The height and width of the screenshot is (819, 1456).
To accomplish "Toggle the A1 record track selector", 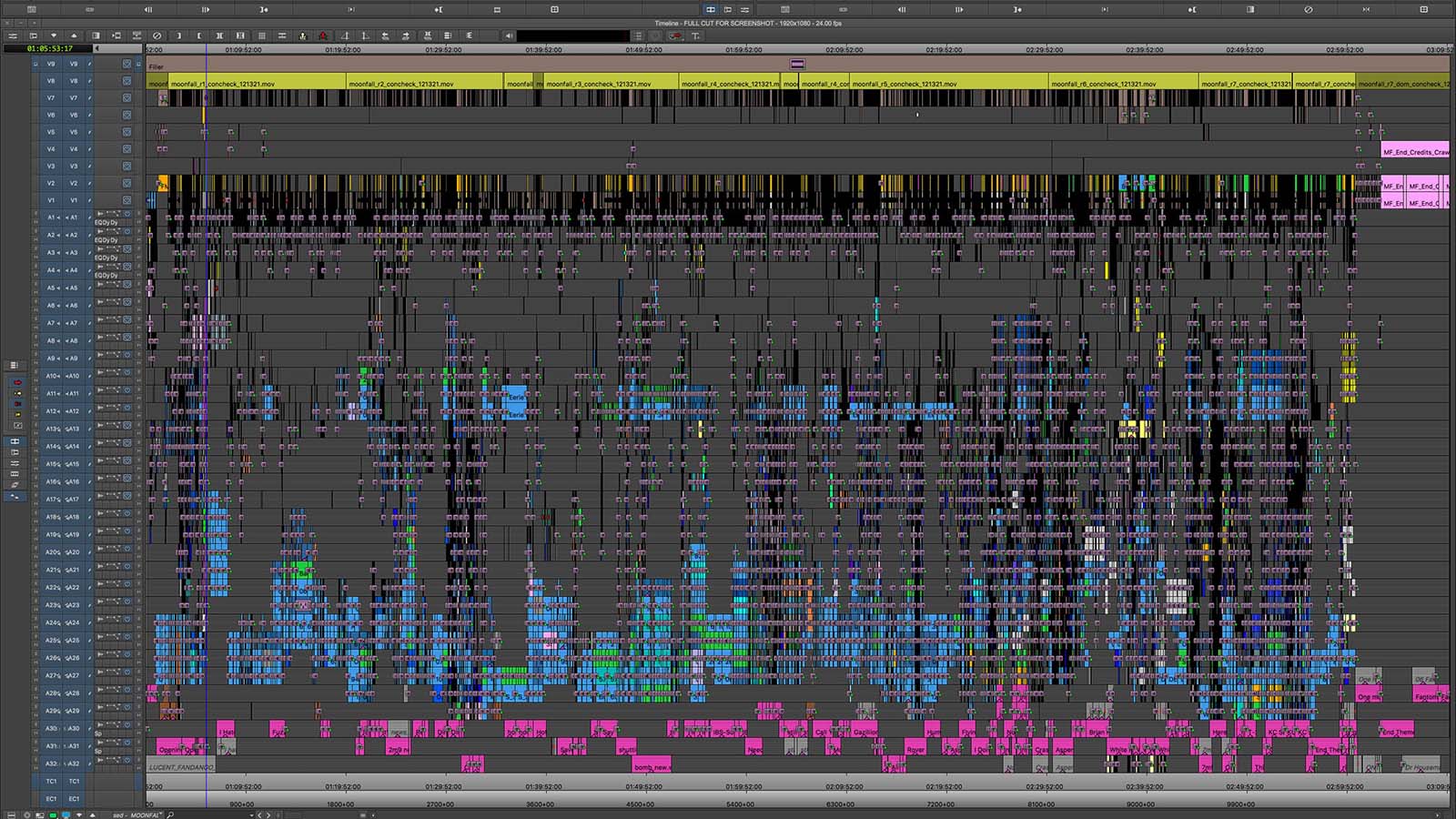I will click(73, 217).
